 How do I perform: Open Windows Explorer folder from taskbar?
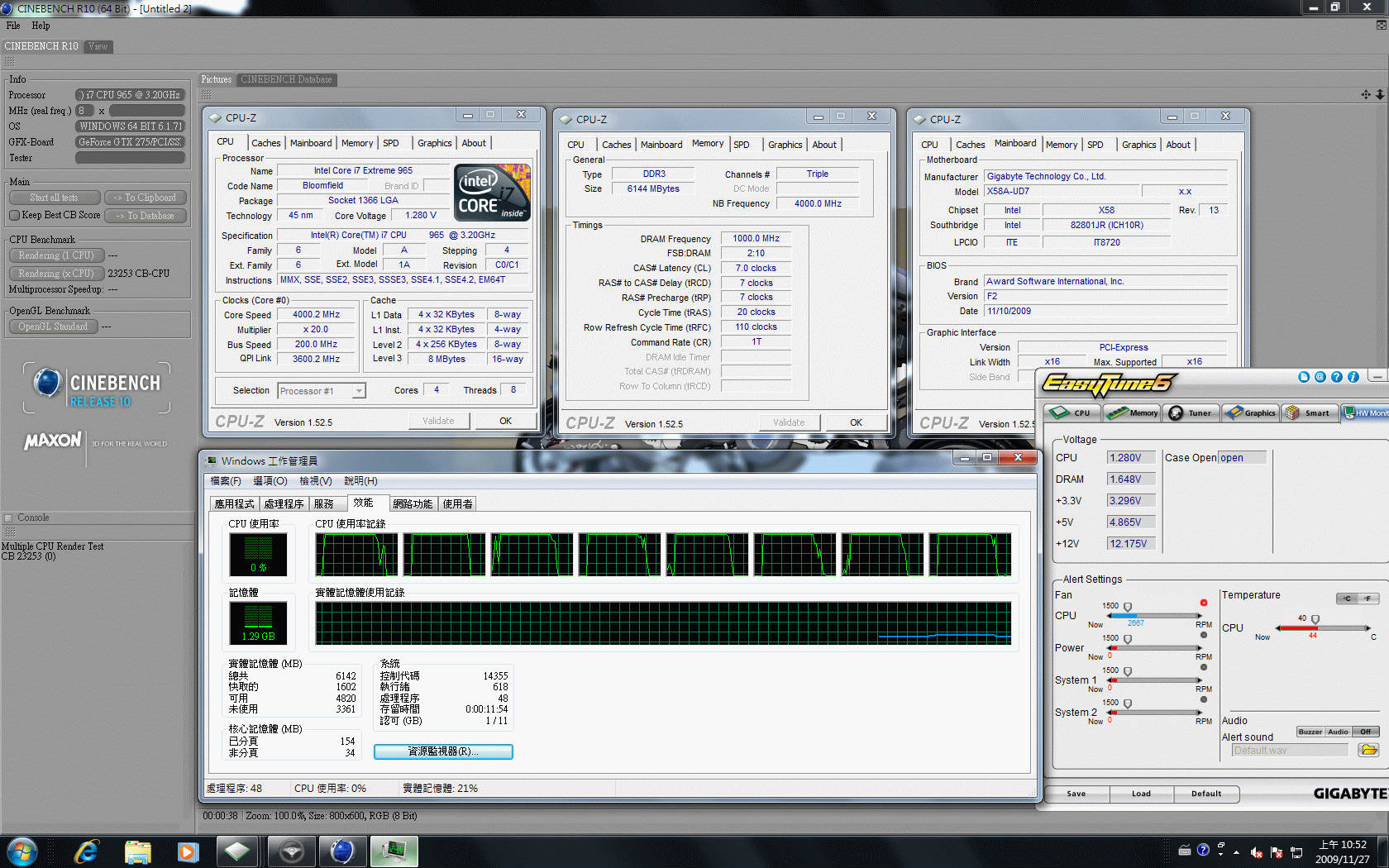[x=137, y=851]
